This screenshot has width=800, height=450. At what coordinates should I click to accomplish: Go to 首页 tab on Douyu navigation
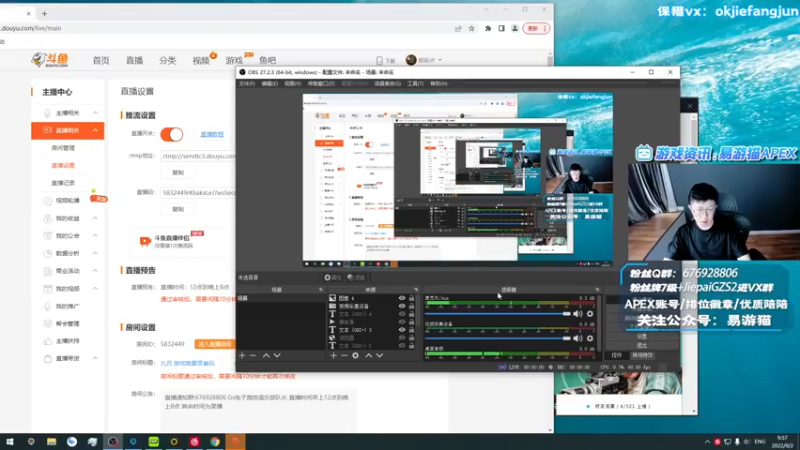coord(101,61)
